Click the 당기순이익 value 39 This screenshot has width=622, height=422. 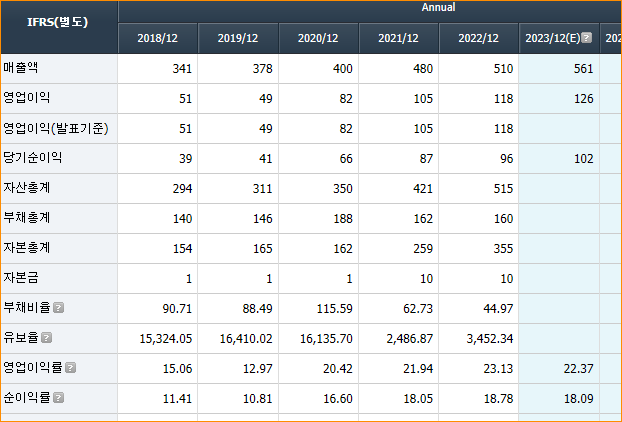click(185, 159)
